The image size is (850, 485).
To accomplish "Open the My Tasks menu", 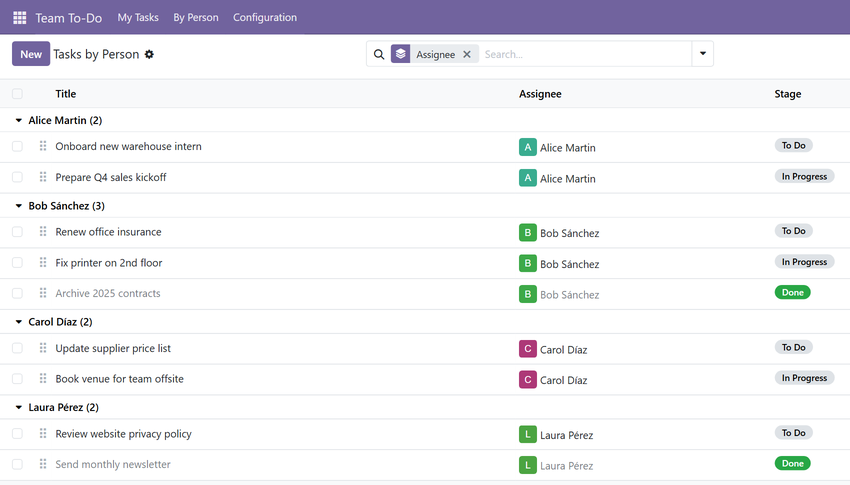I will point(138,17).
